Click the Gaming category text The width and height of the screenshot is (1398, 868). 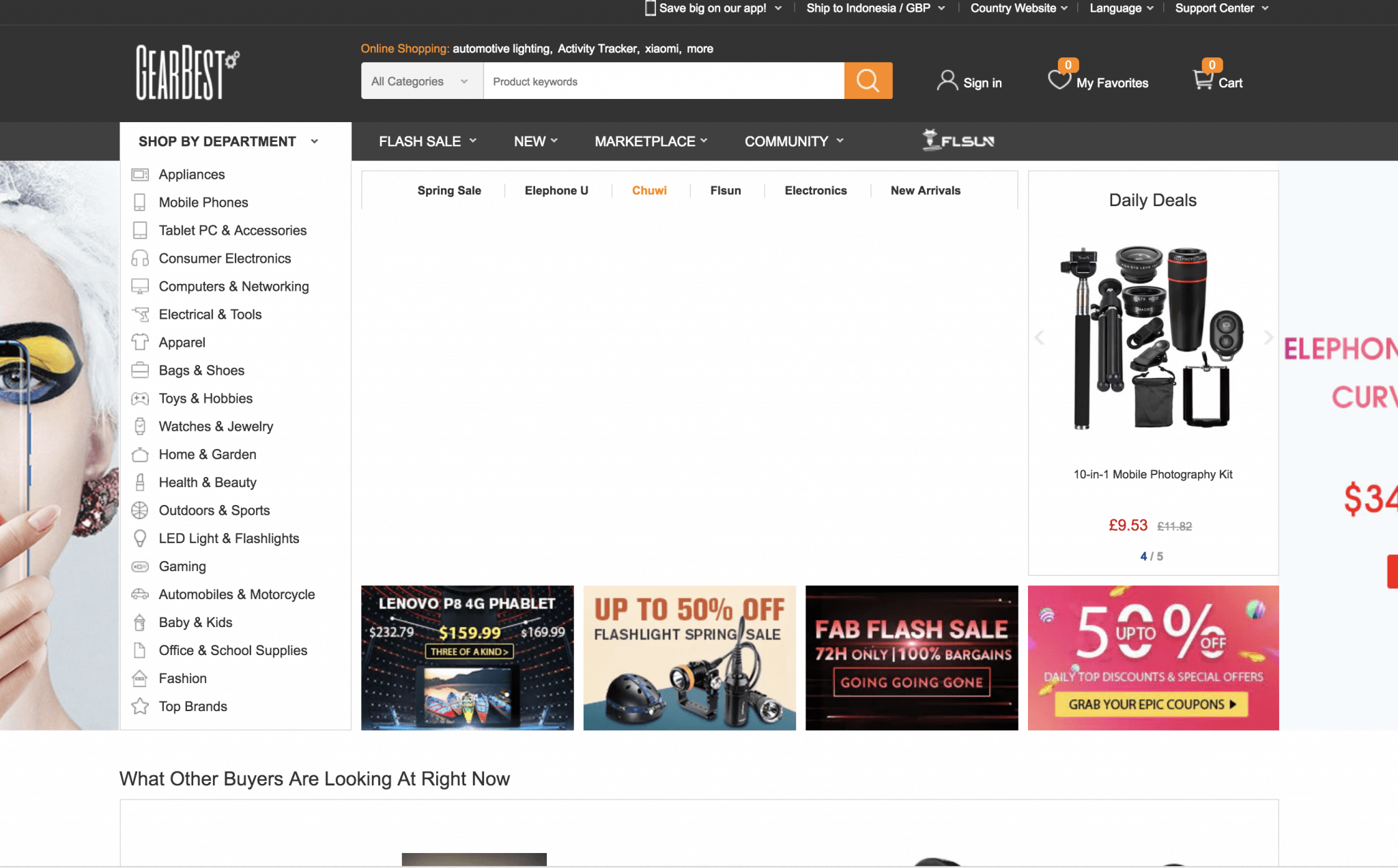[182, 566]
